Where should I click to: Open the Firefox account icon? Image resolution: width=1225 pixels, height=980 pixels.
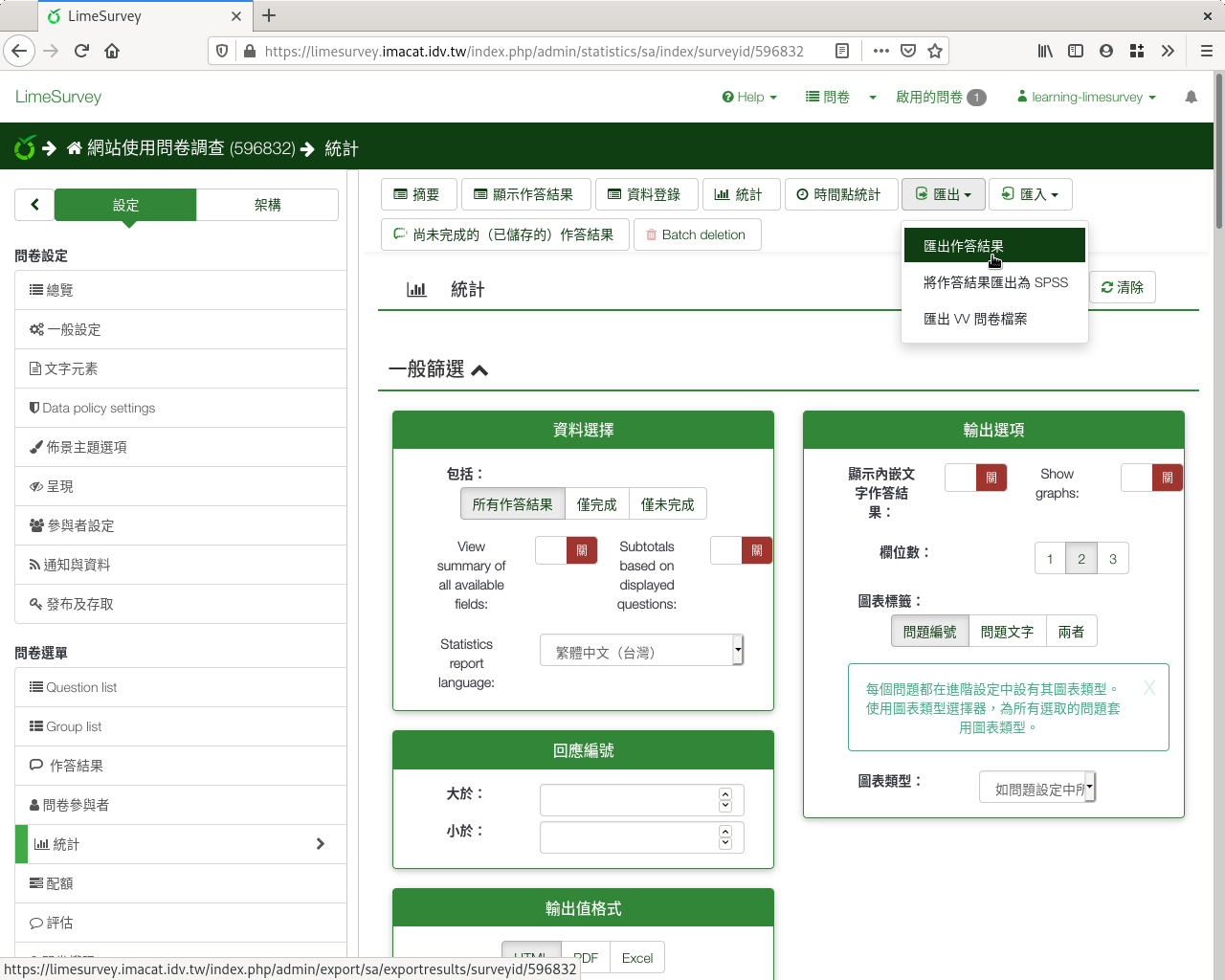click(x=1106, y=51)
